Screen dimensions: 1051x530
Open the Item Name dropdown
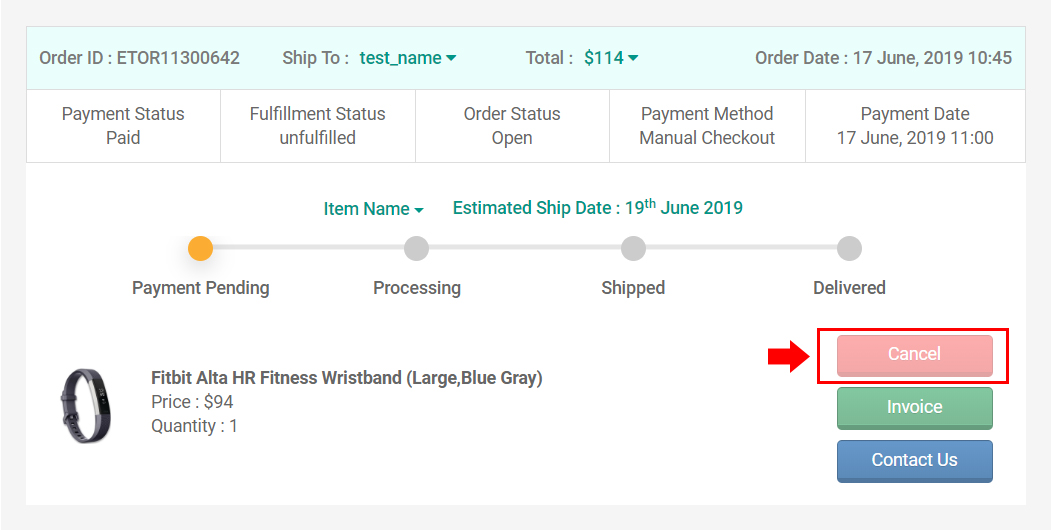coord(373,209)
